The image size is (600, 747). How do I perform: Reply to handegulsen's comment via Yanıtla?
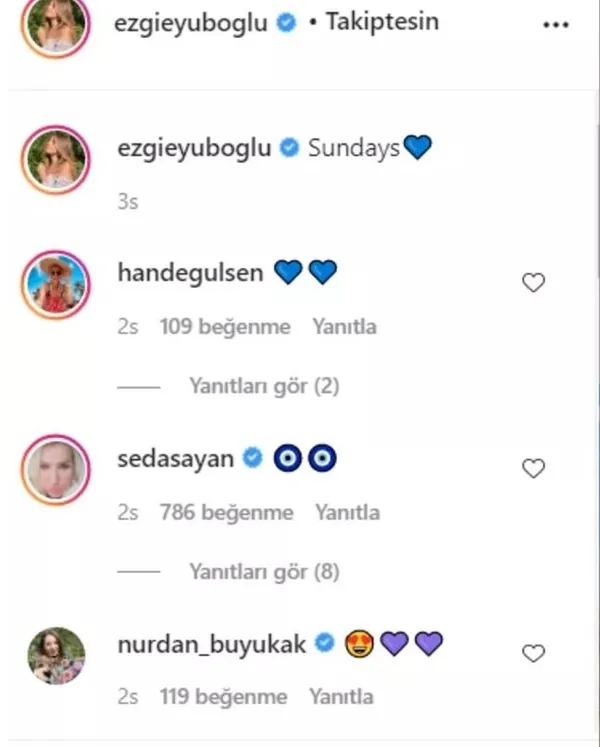[345, 327]
